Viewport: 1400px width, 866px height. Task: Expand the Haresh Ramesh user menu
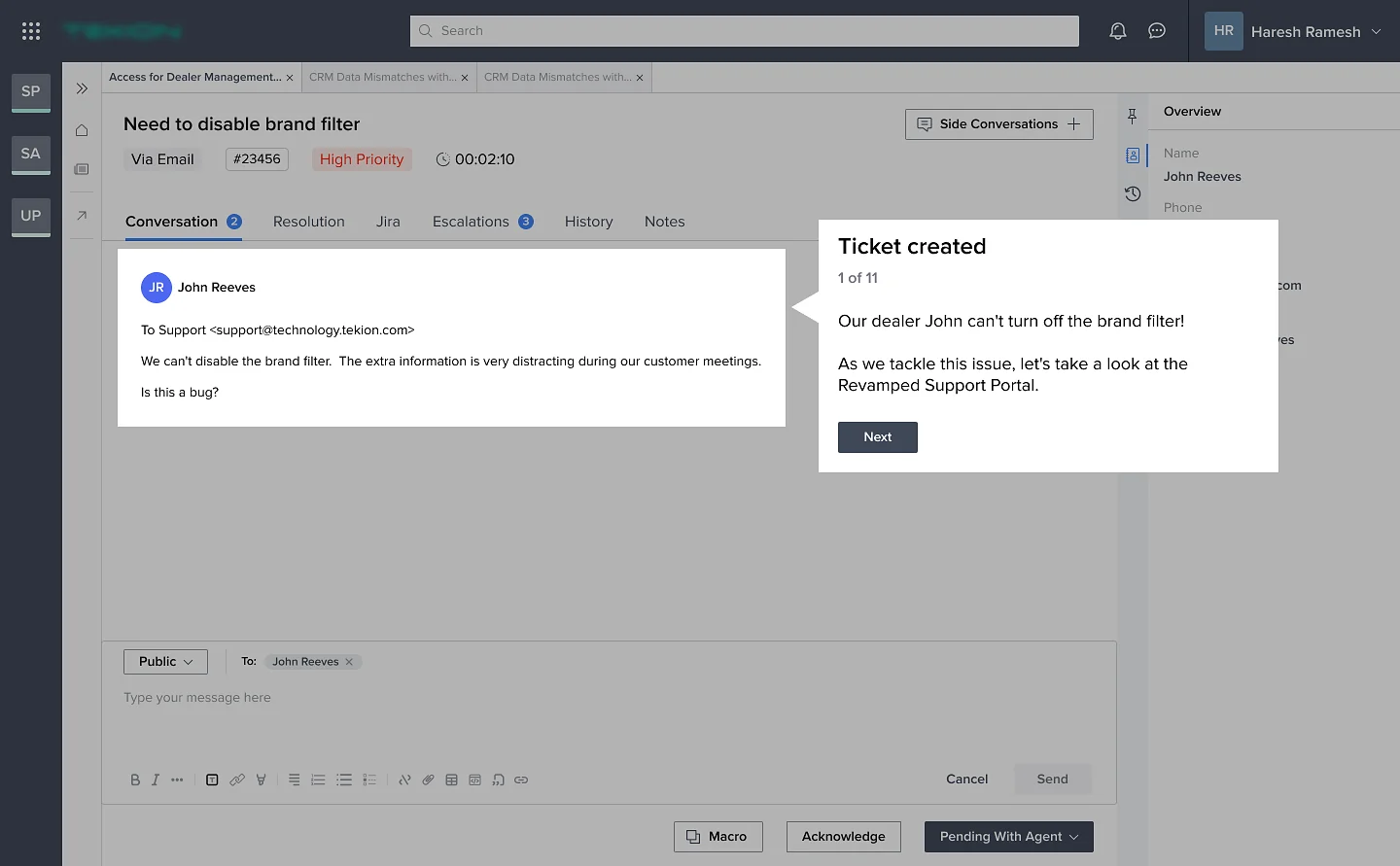pos(1293,31)
